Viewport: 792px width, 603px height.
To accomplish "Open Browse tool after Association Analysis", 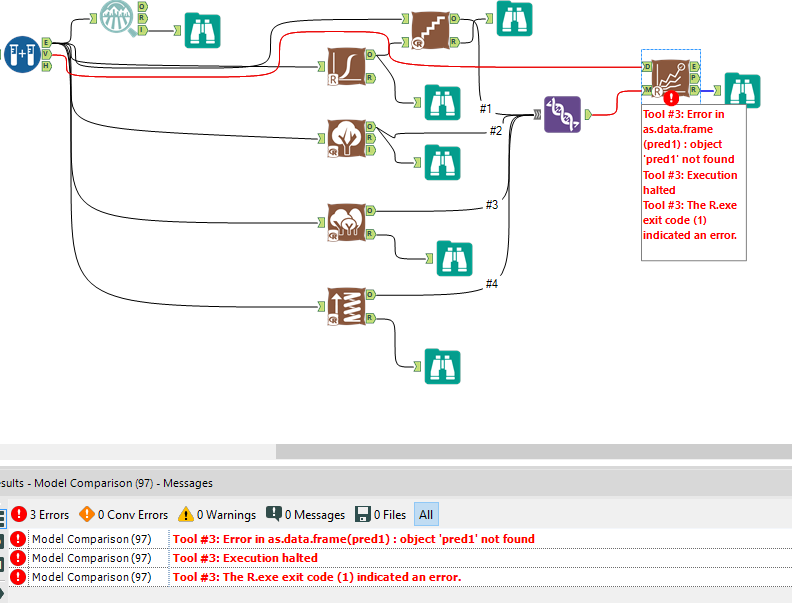I will click(202, 31).
